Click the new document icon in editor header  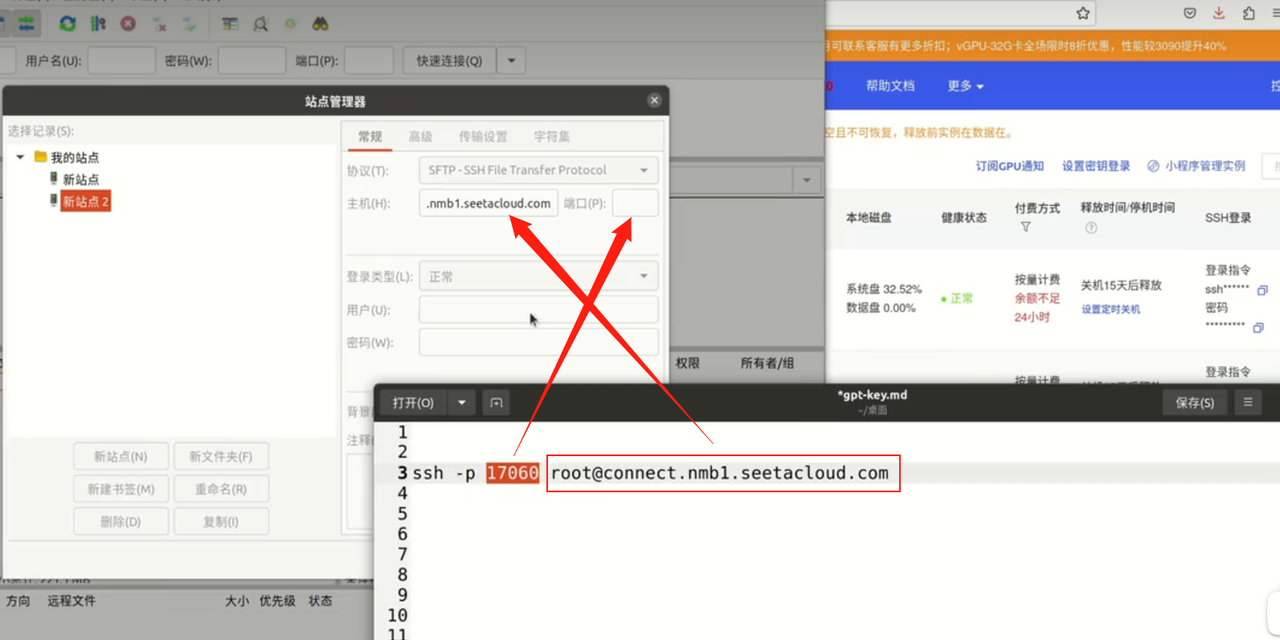496,403
